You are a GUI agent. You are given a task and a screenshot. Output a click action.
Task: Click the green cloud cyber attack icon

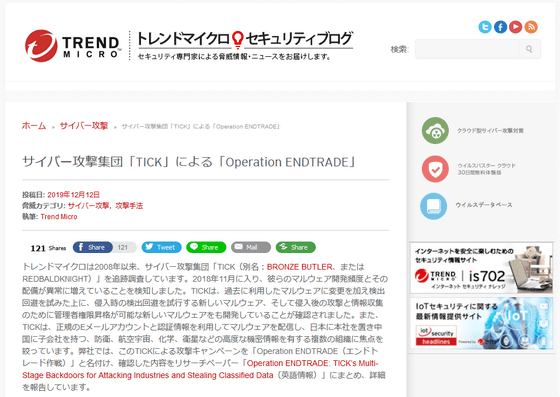point(435,131)
